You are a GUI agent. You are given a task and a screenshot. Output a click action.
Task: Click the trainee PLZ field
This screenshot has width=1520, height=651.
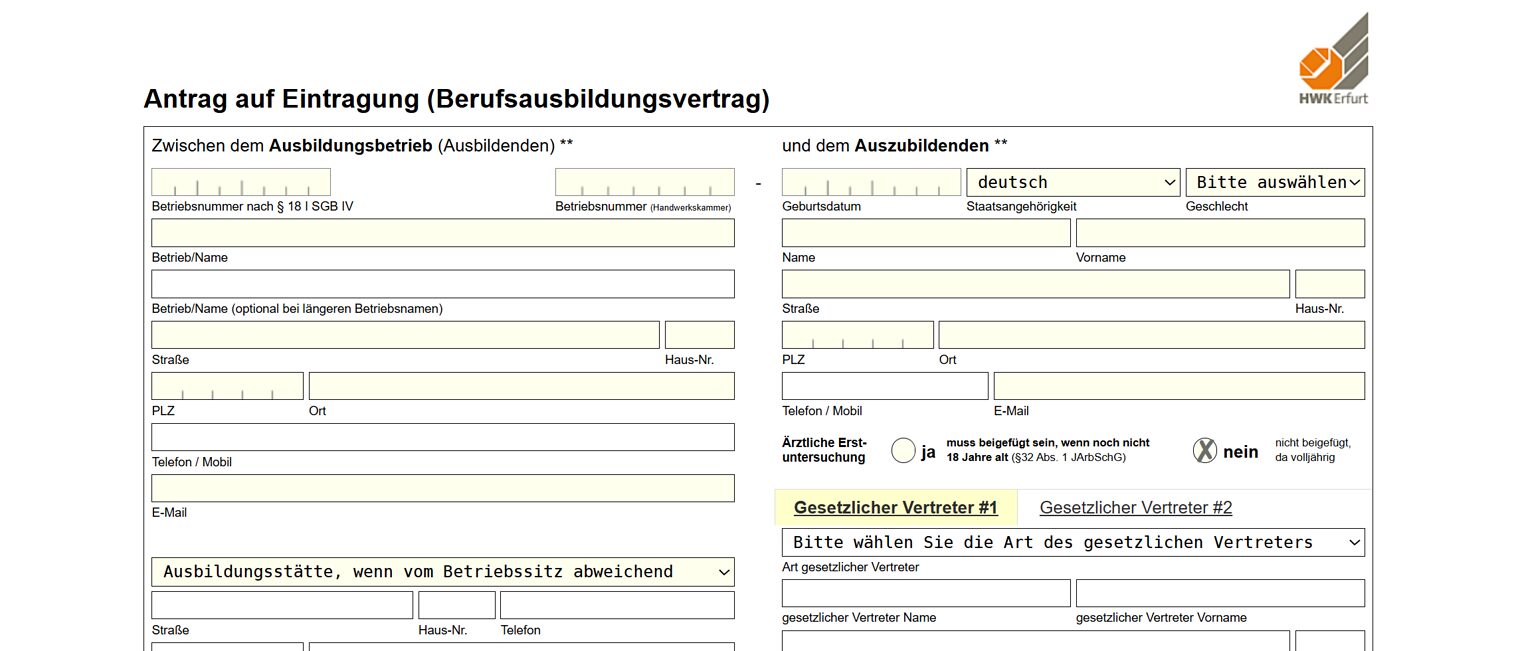point(857,335)
